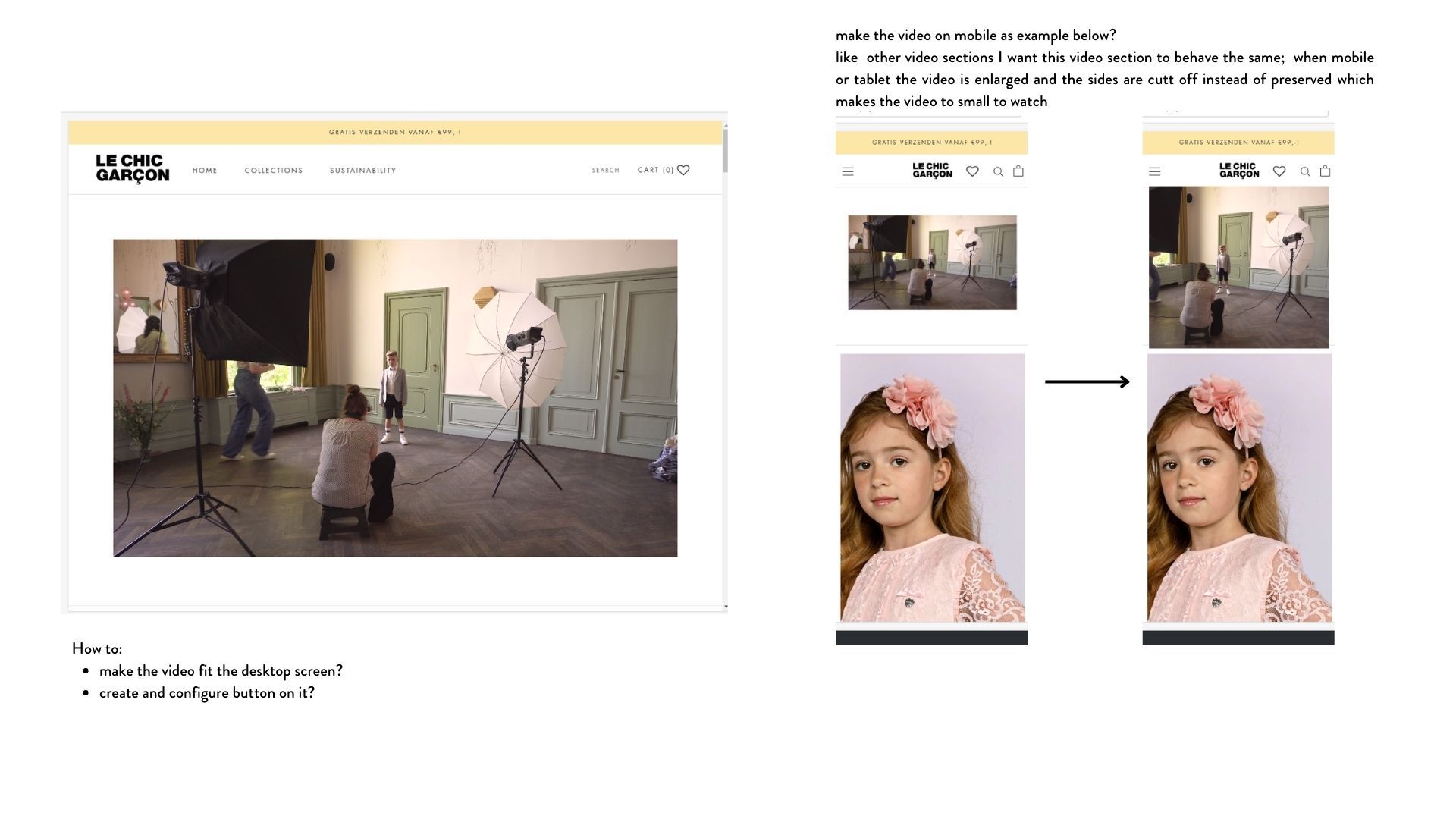Click the girl portrait in right mobile mockup

1238,488
